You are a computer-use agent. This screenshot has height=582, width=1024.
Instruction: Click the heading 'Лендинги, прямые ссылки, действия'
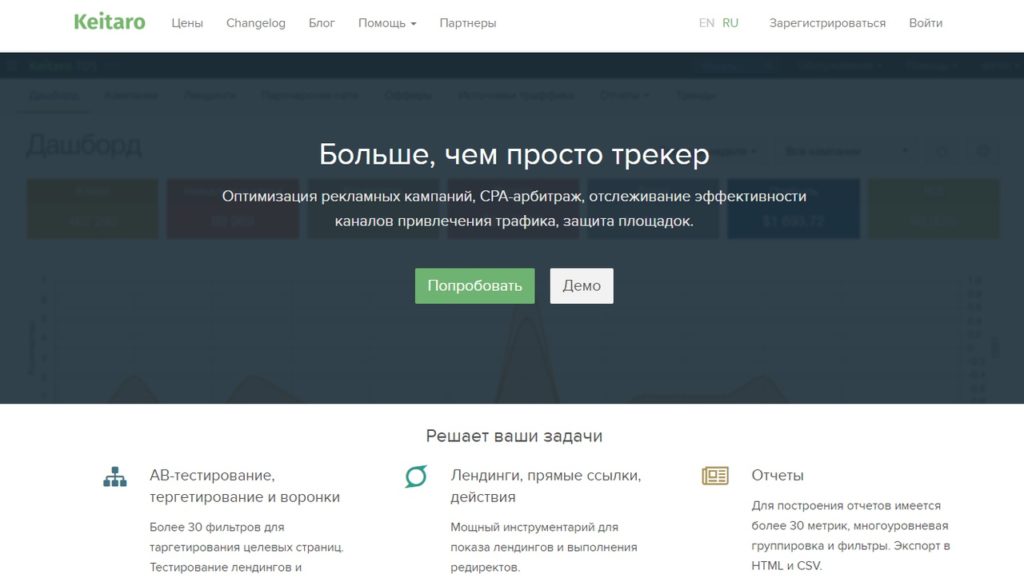(545, 485)
